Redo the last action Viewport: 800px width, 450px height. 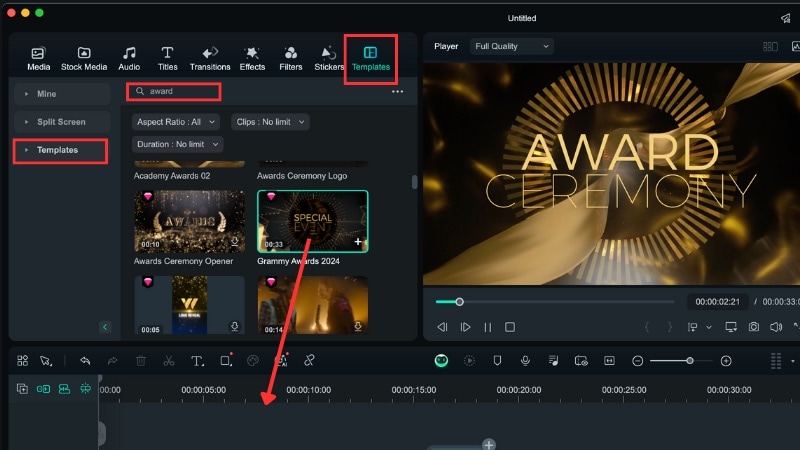[112, 361]
